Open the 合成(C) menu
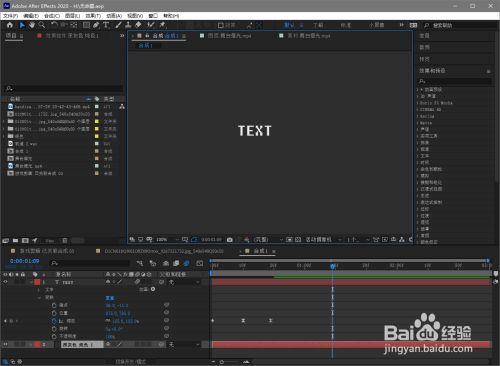The image size is (500, 366). click(x=52, y=16)
